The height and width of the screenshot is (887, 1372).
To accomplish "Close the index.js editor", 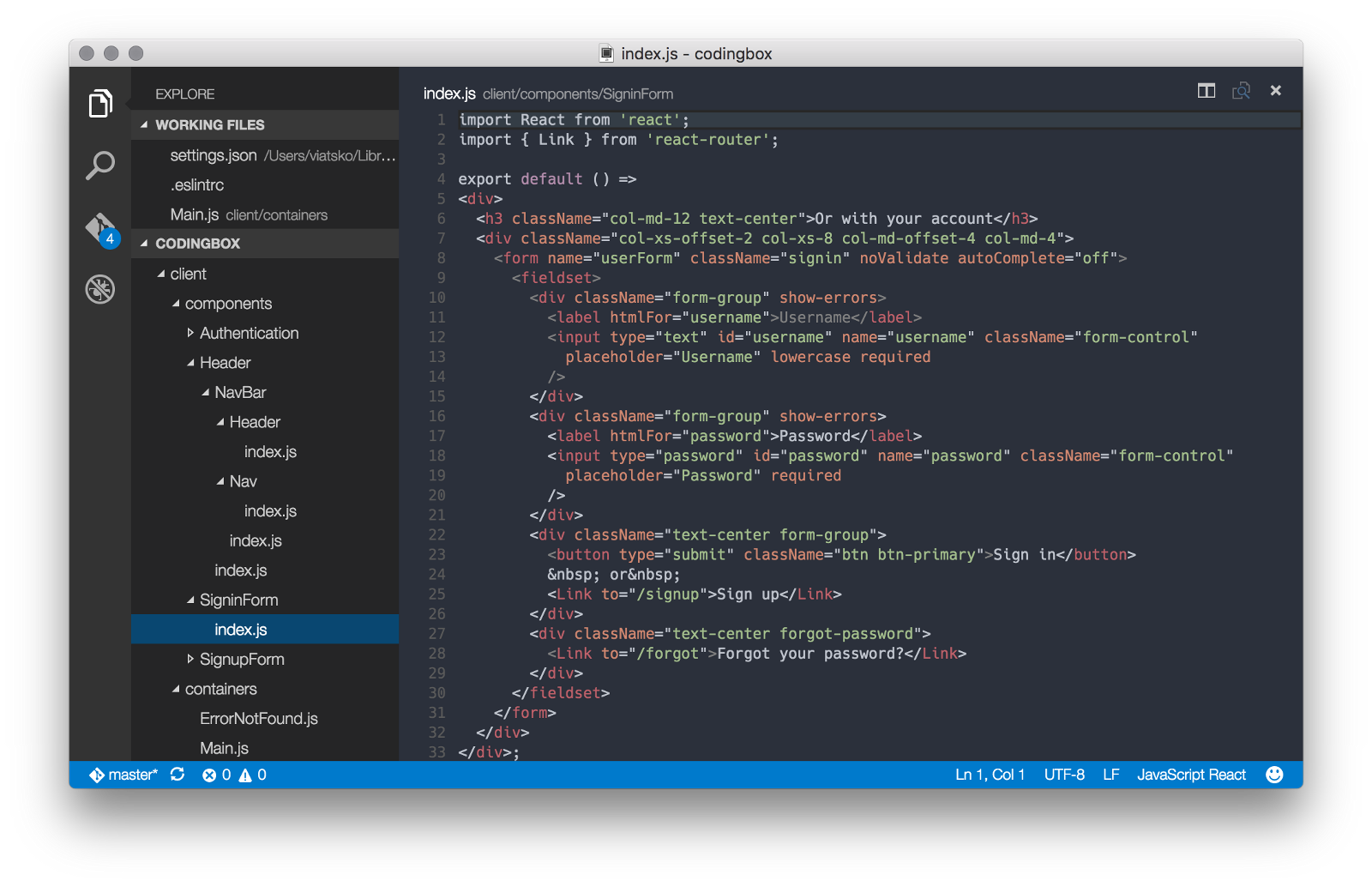I will tap(1276, 91).
